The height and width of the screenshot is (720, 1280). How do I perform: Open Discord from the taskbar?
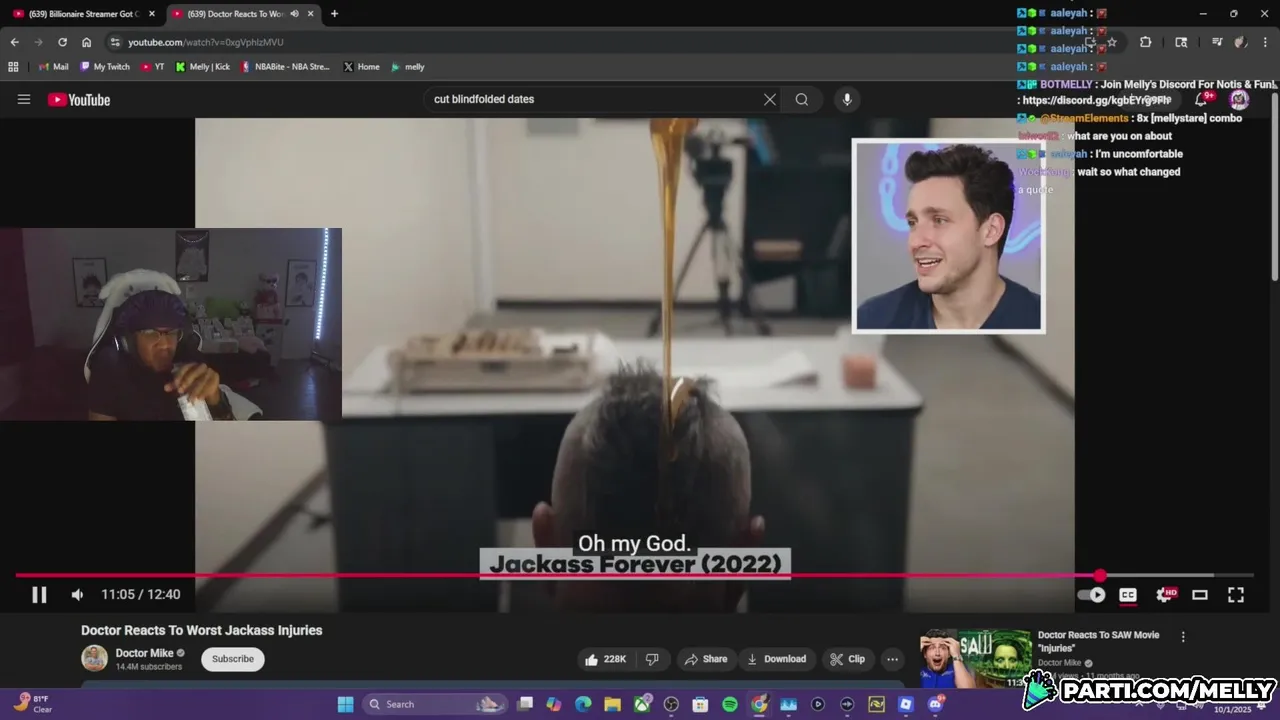click(x=935, y=704)
